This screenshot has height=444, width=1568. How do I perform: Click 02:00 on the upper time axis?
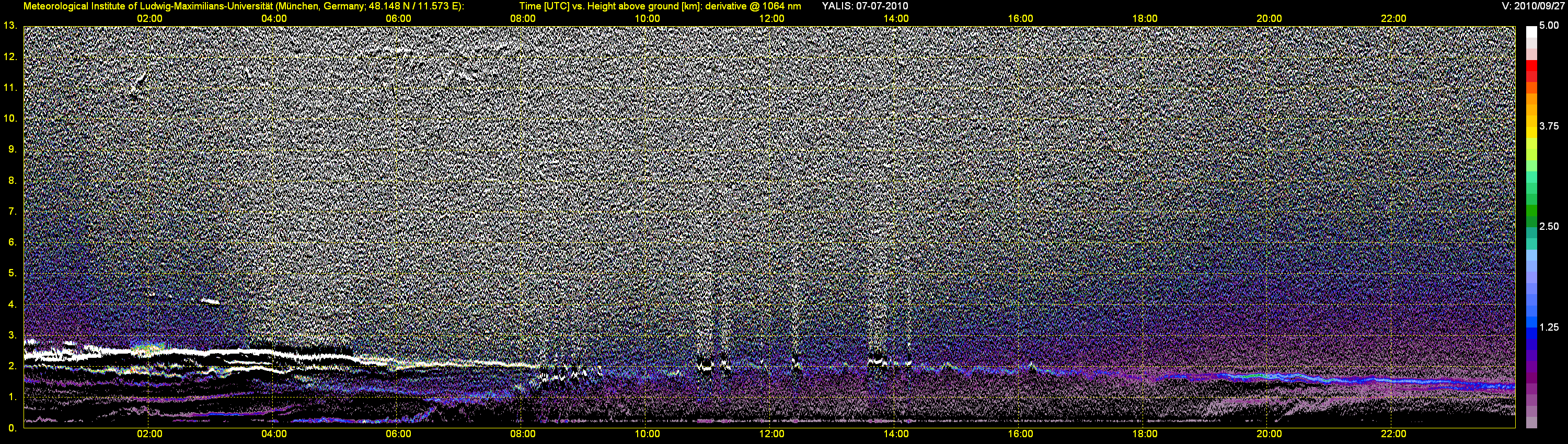coord(149,18)
